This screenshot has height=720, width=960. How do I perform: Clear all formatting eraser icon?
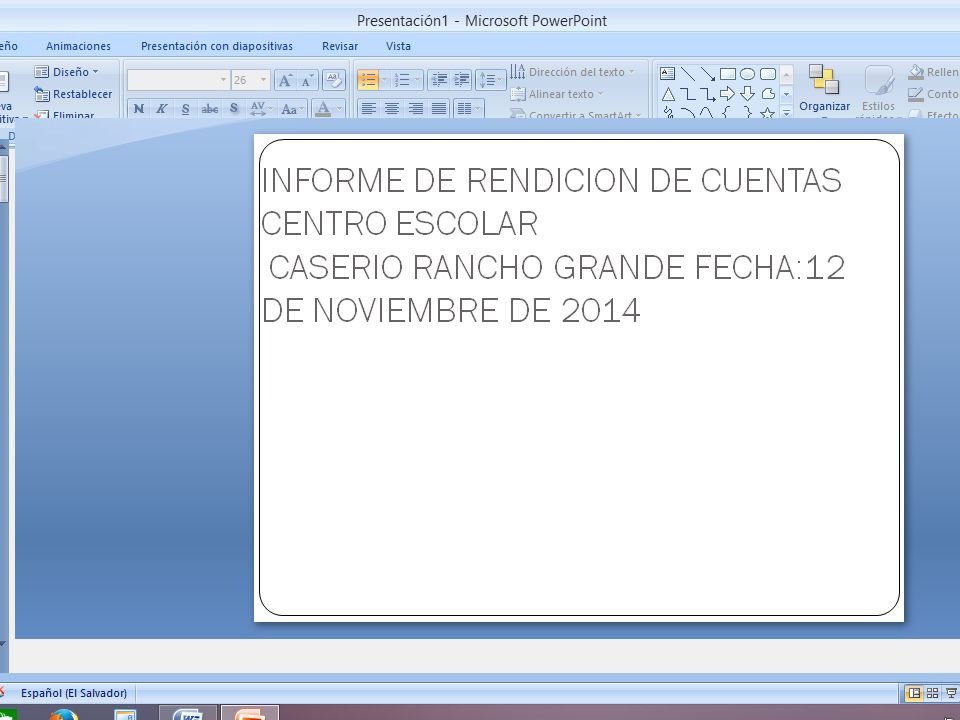click(334, 80)
